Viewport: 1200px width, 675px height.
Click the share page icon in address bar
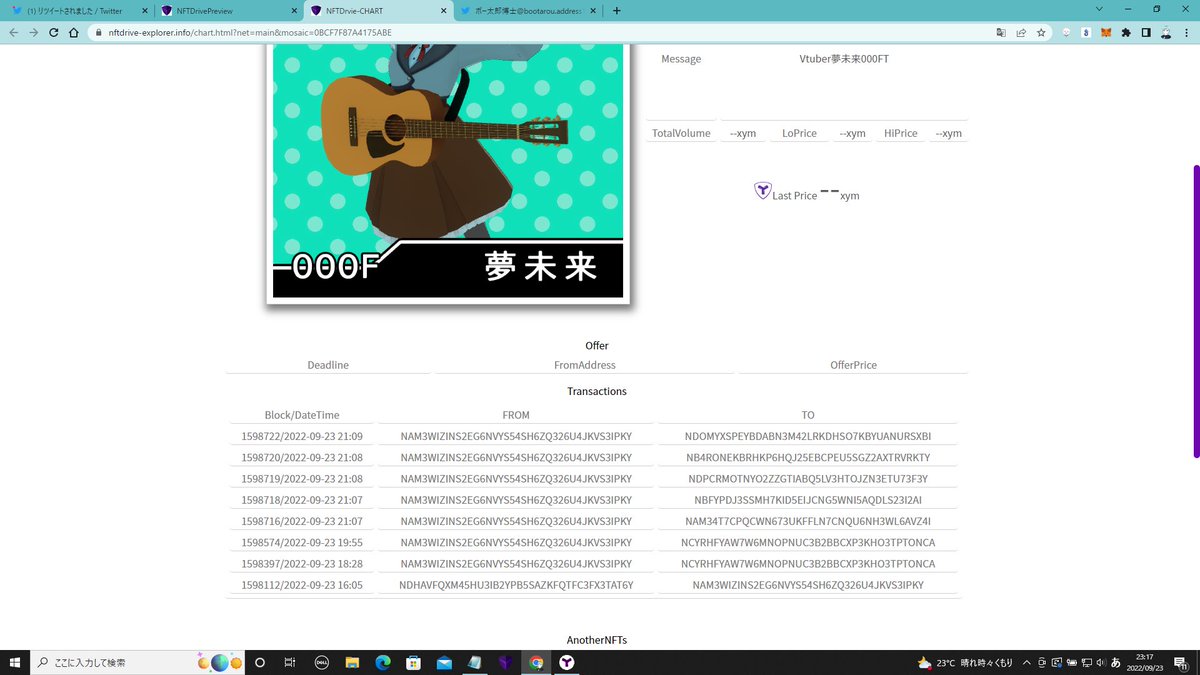click(1020, 32)
